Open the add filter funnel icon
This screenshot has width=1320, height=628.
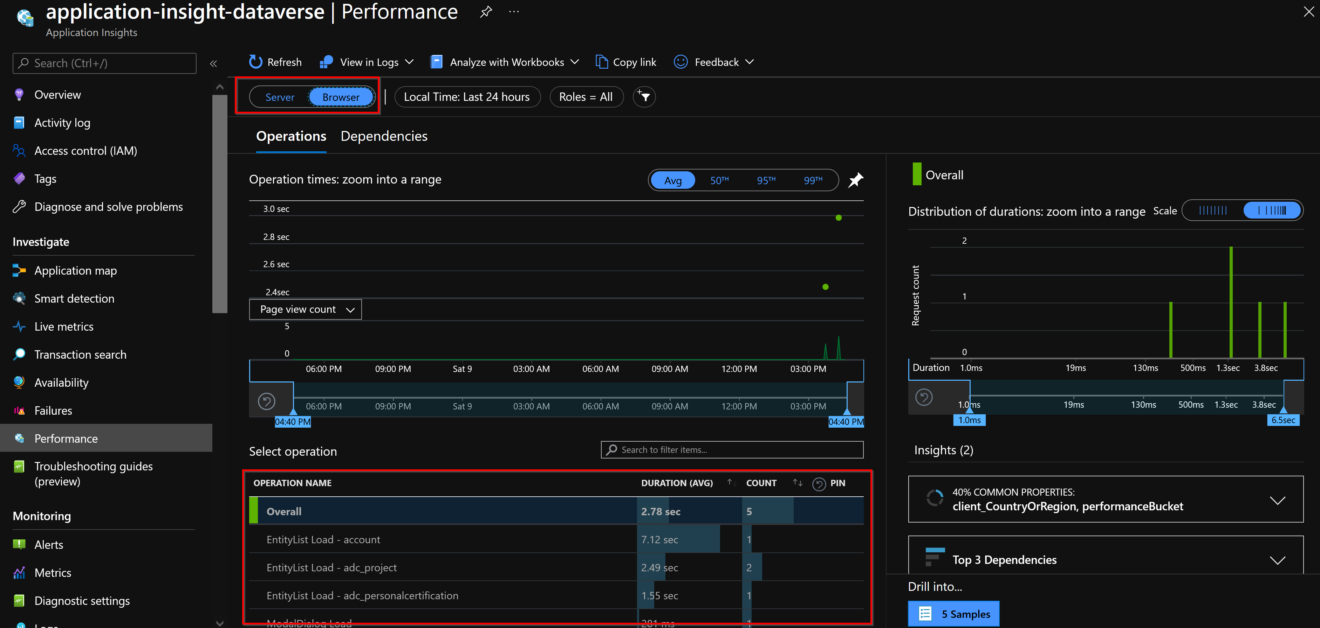(x=643, y=97)
